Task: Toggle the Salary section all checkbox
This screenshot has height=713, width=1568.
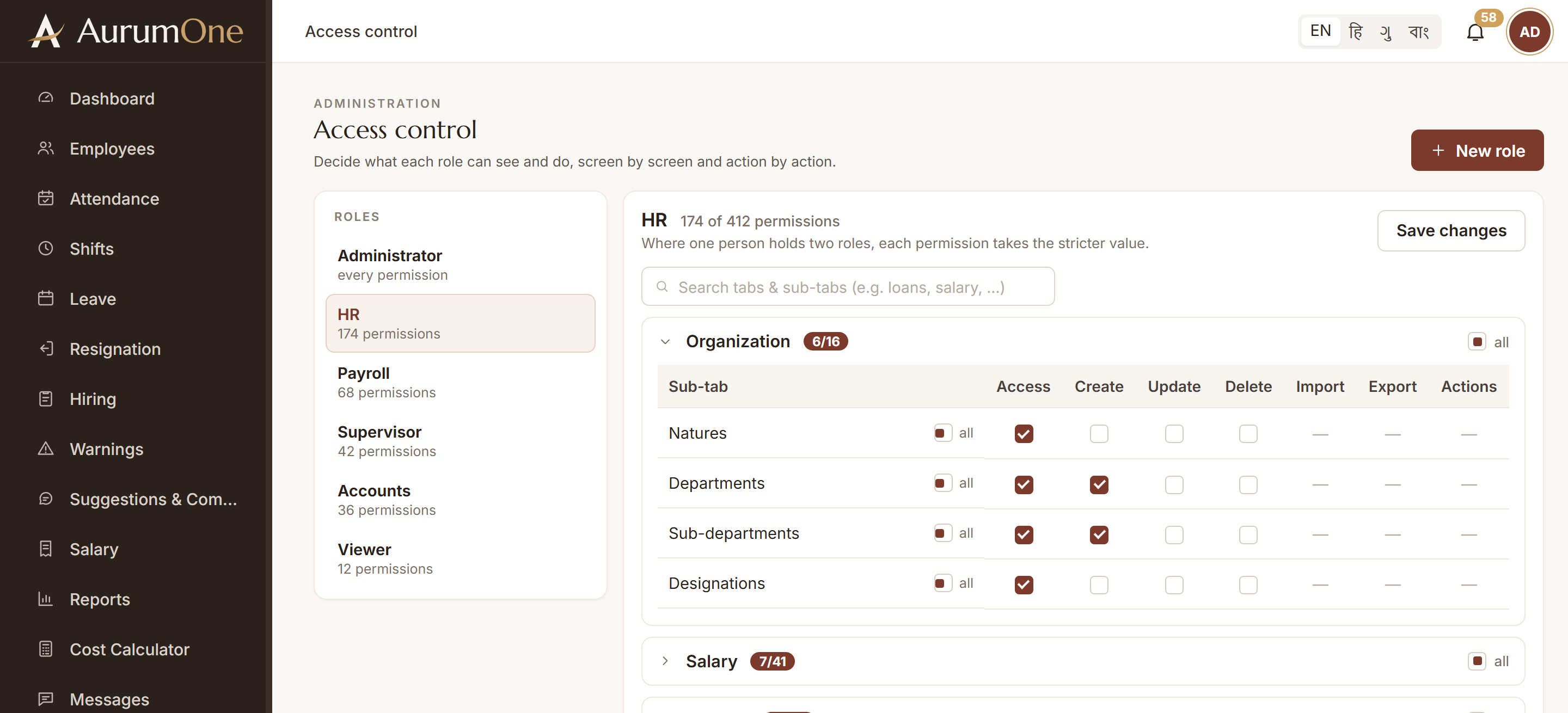Action: point(1476,661)
